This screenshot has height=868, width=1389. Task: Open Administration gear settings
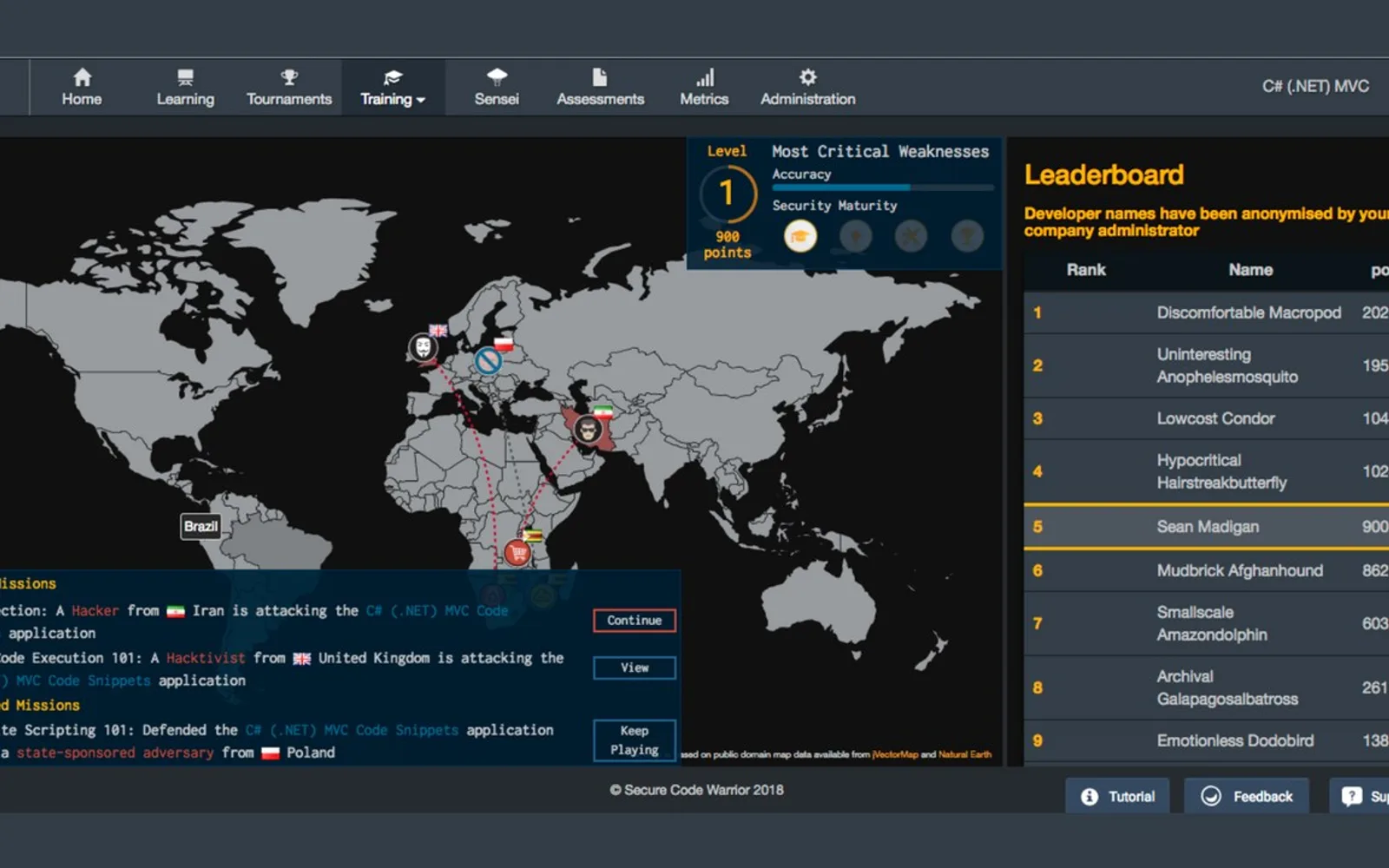coord(808,87)
